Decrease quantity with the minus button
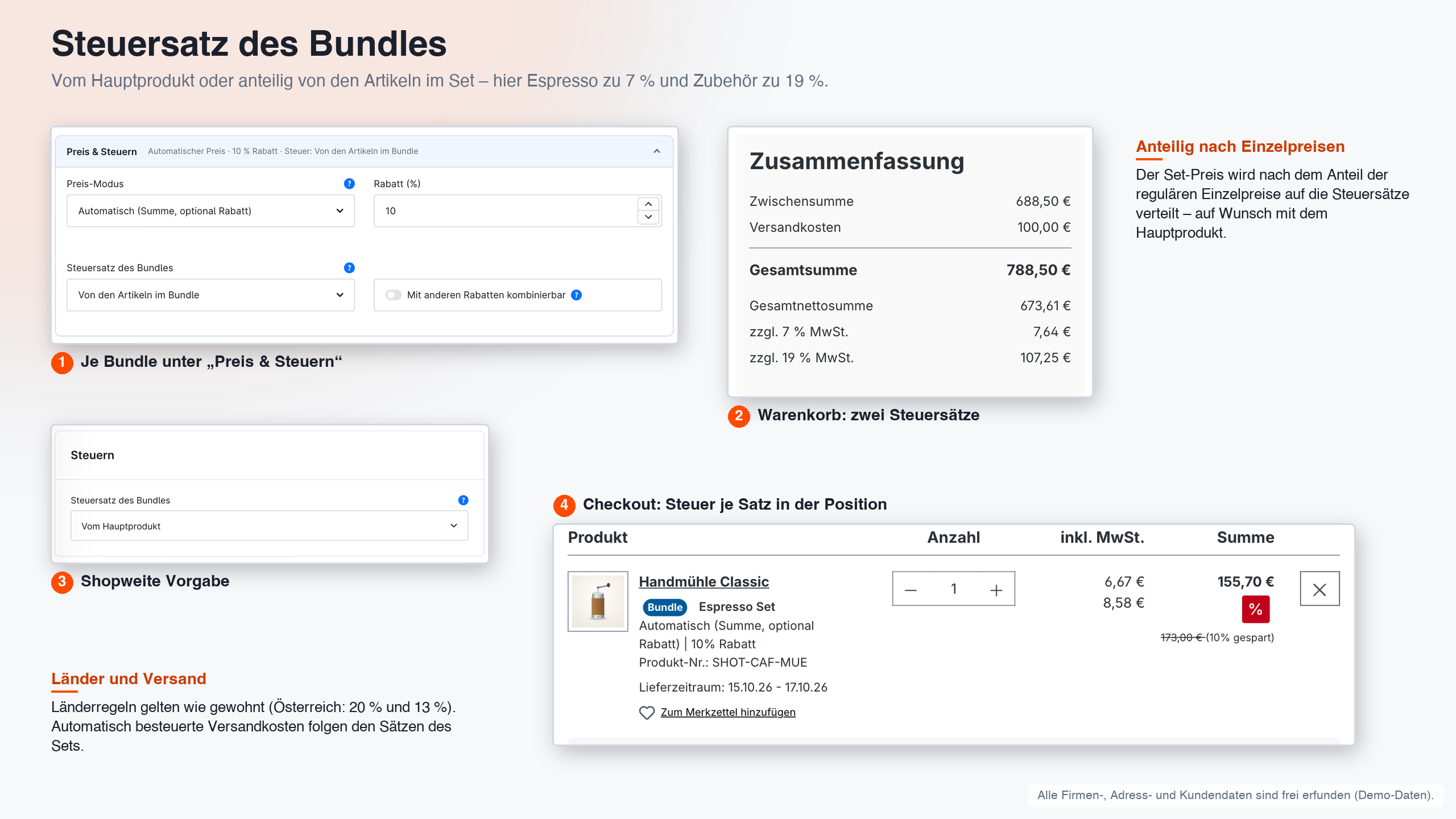The image size is (1456, 819). (x=911, y=590)
